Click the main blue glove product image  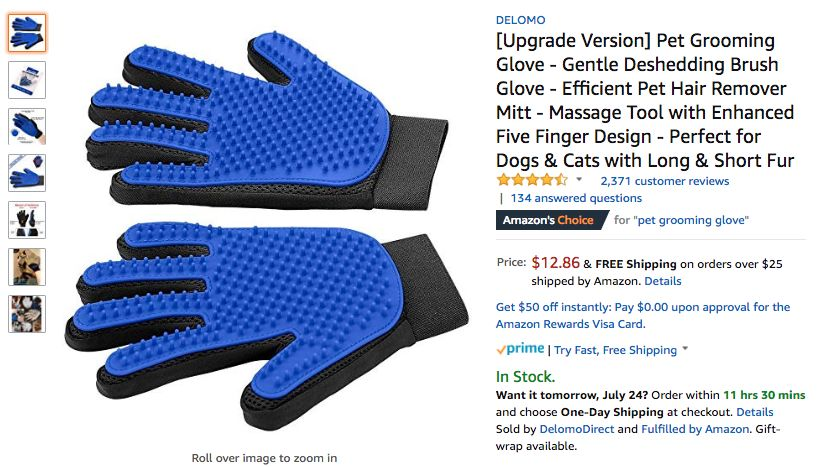267,230
